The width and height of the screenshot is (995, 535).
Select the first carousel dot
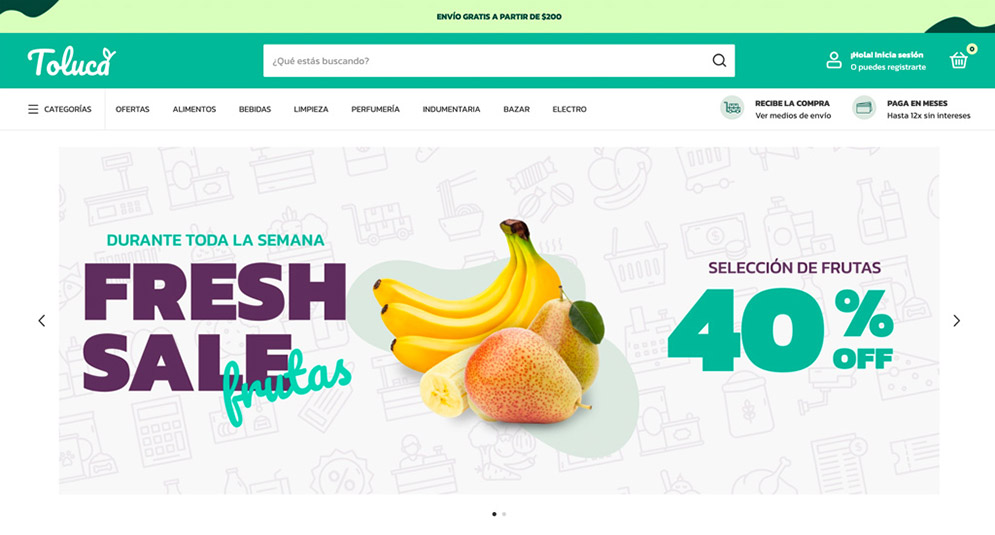click(494, 514)
